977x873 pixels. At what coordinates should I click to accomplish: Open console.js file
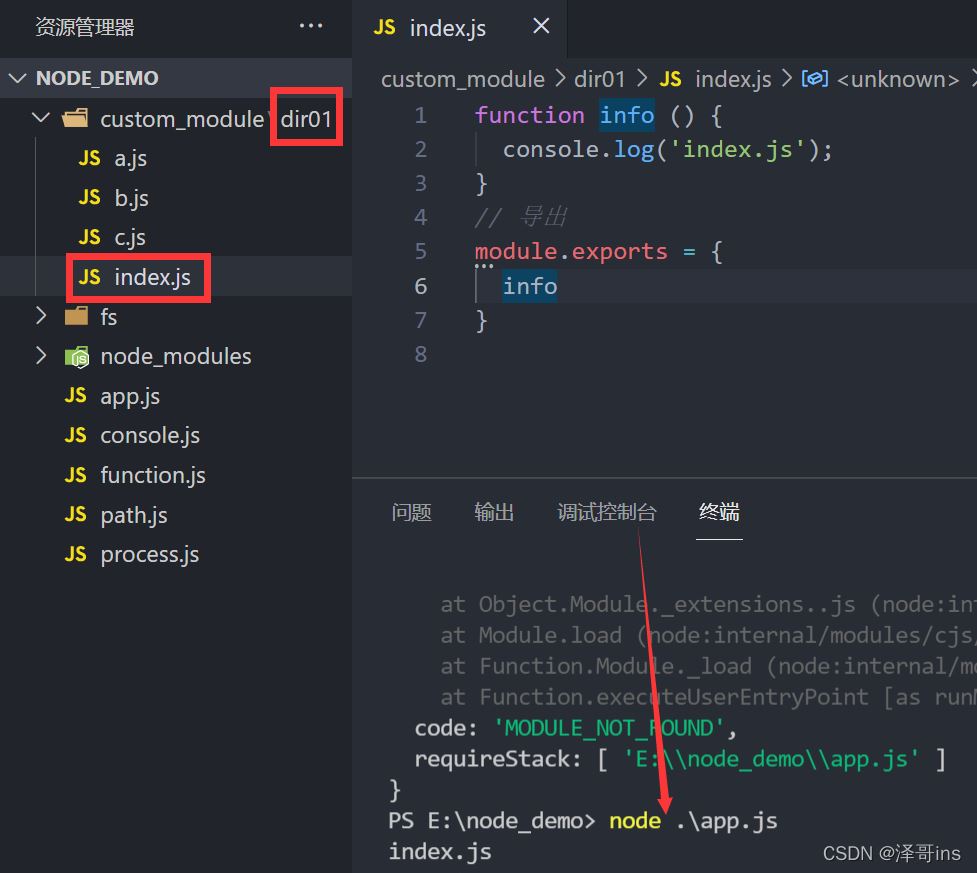point(150,436)
